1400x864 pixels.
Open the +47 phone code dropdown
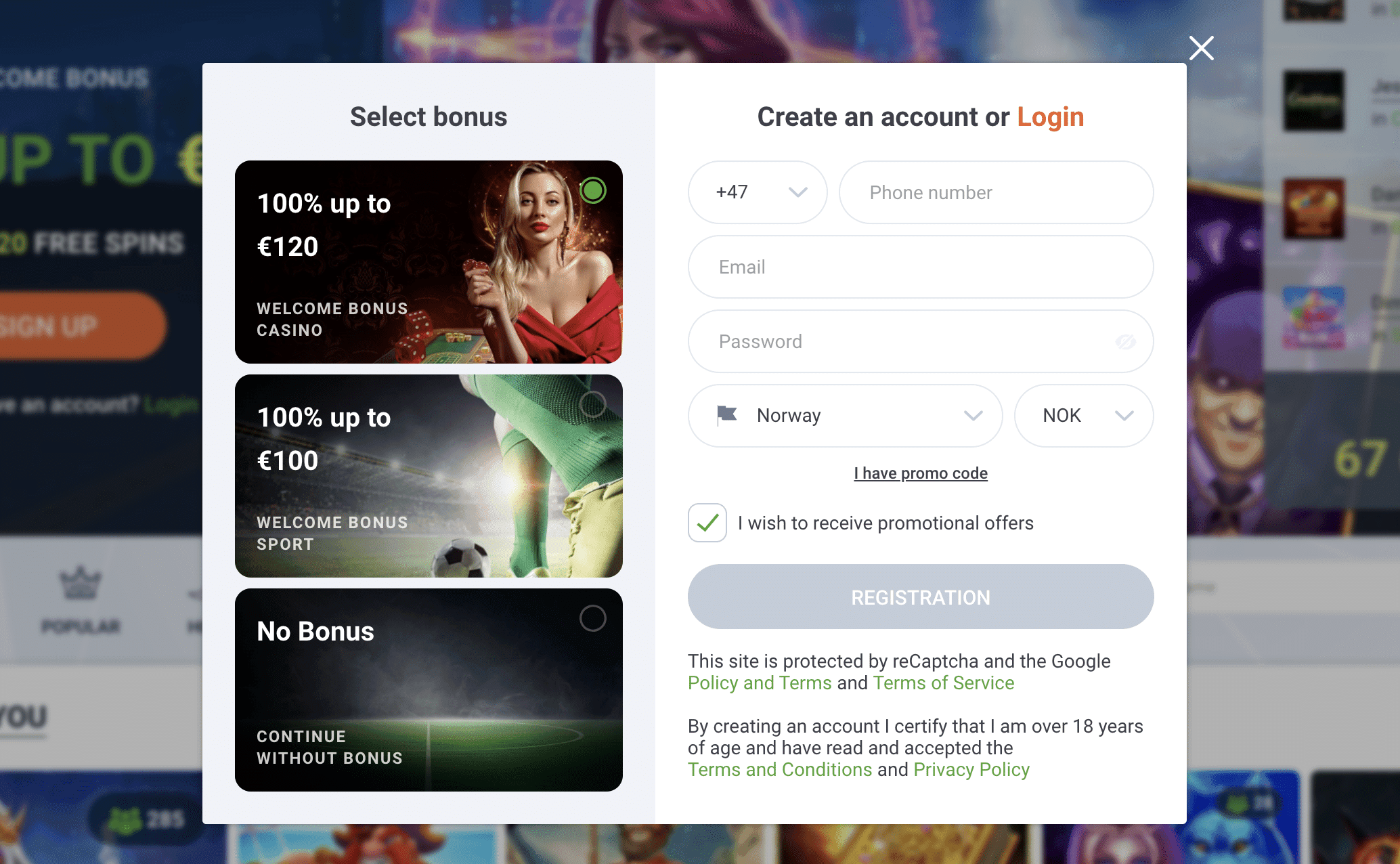pos(758,192)
